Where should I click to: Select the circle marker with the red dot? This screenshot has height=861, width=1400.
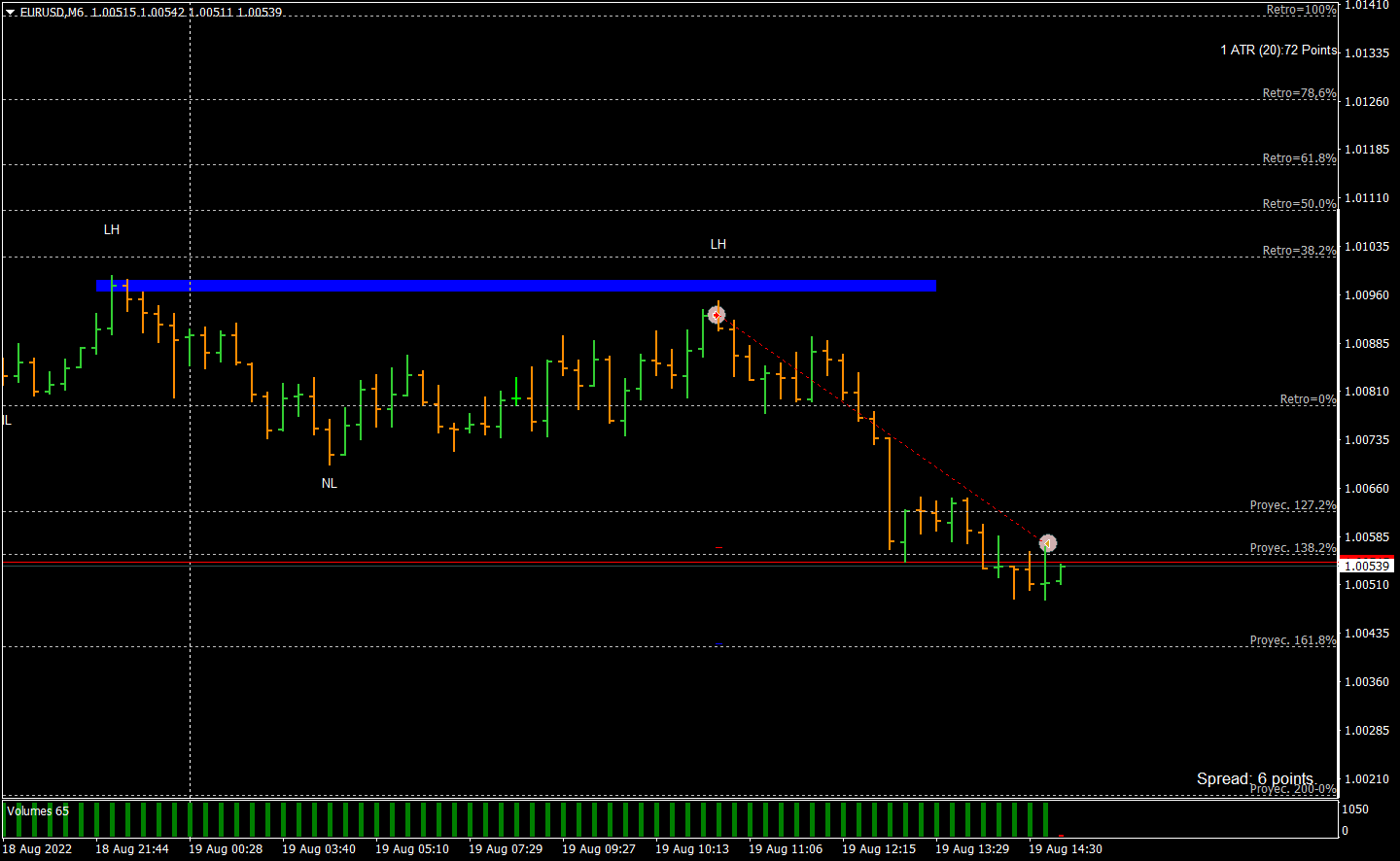717,315
